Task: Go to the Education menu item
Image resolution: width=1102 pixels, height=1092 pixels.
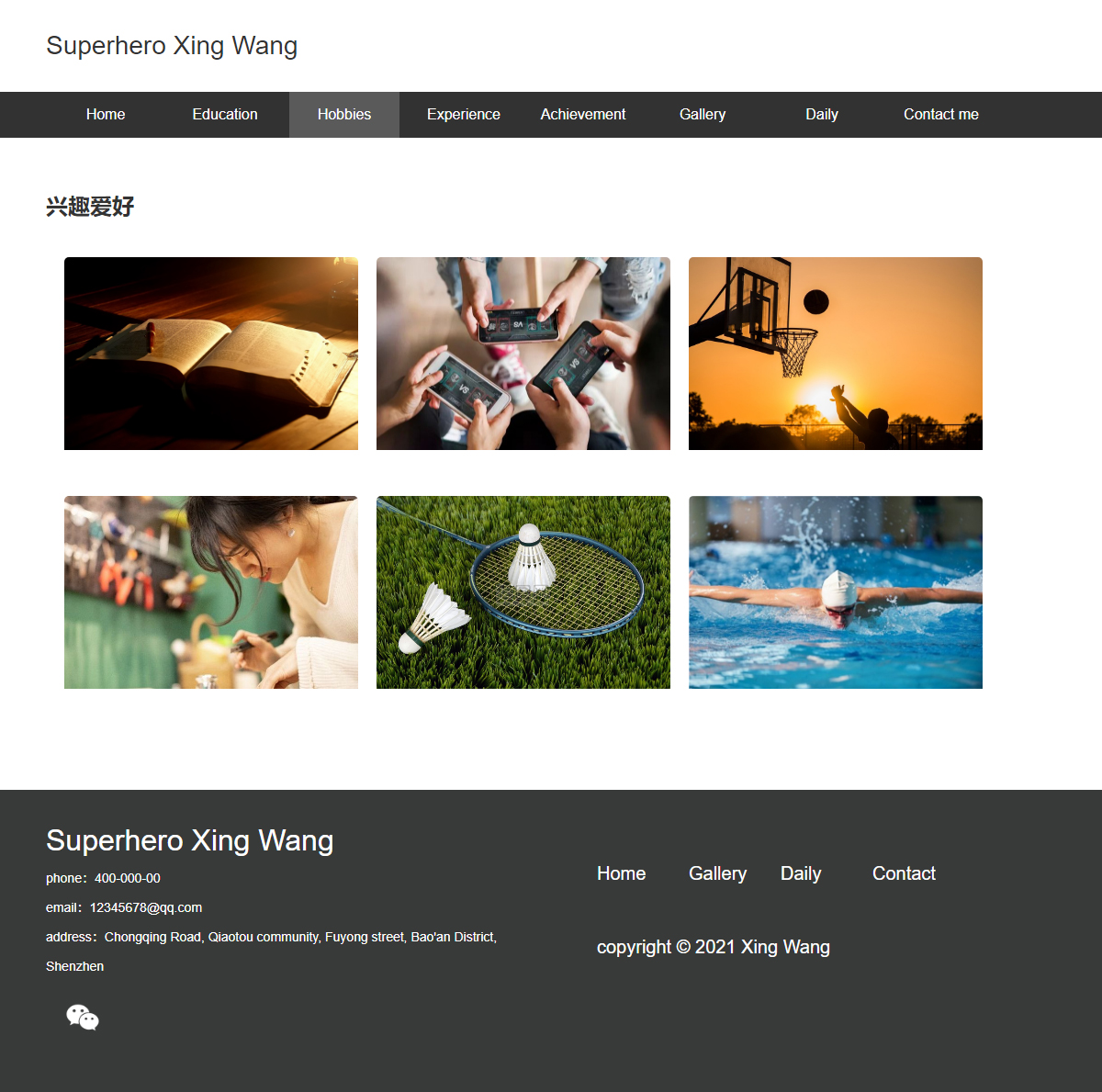Action: pos(225,115)
